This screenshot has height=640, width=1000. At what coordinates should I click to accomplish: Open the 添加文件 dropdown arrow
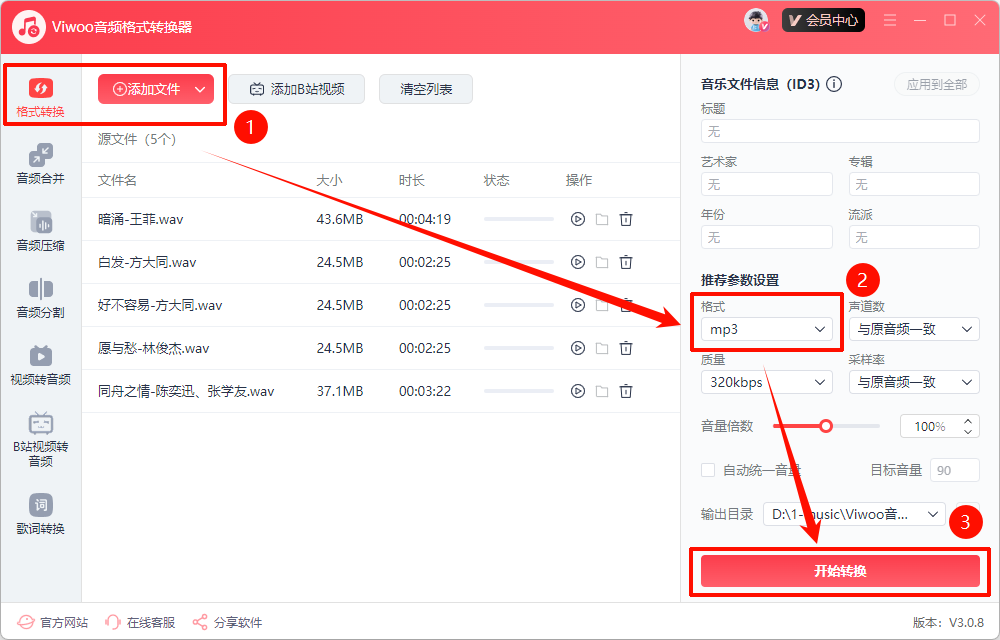200,89
